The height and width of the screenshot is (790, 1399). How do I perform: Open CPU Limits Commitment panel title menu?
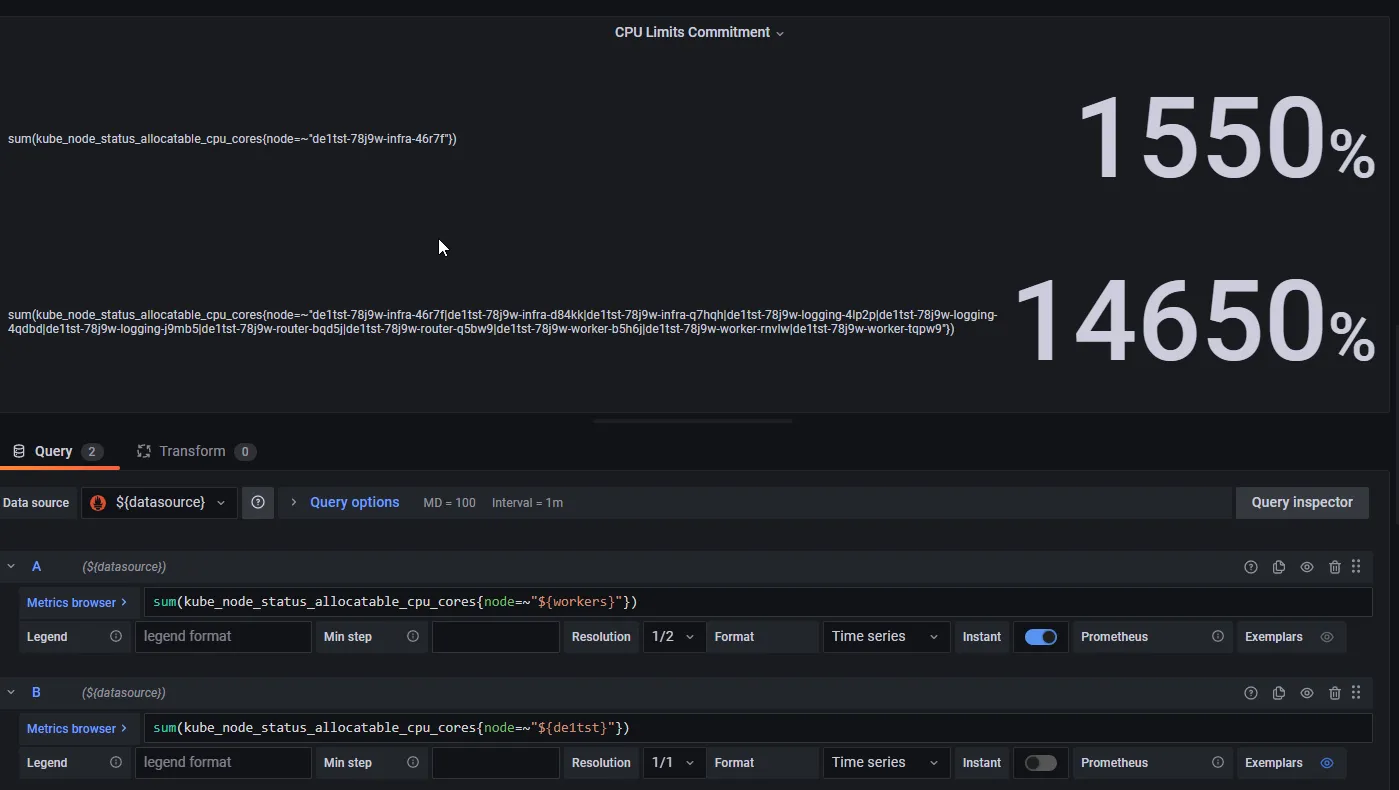(x=699, y=32)
